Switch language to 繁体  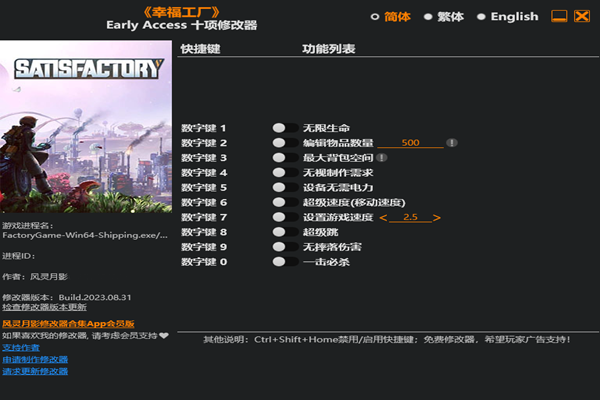(428, 16)
